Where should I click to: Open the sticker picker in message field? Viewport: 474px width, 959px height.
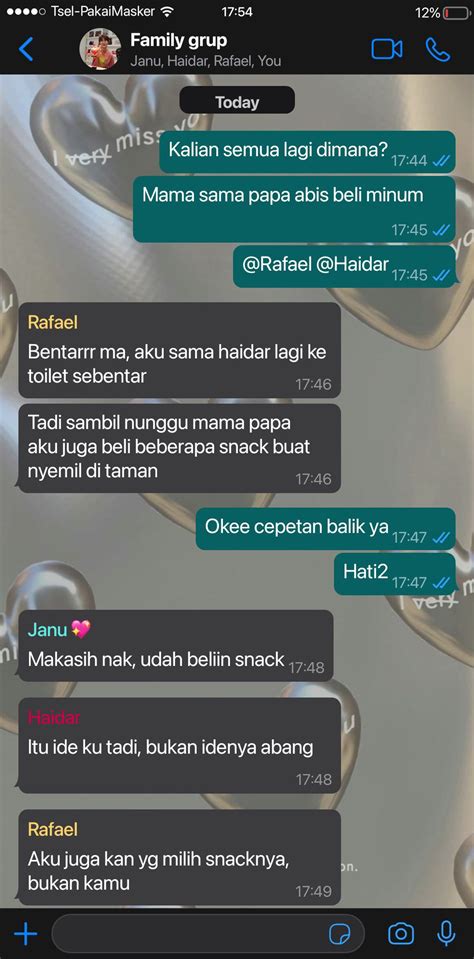[339, 934]
